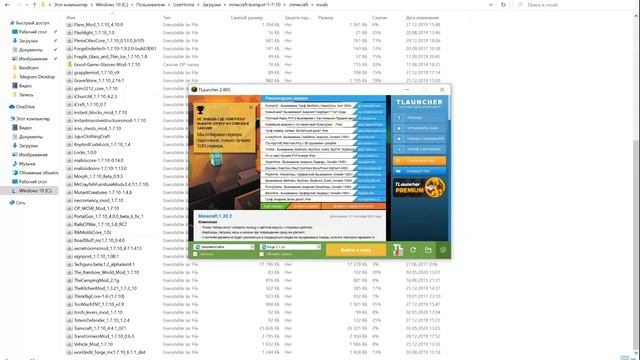The height and width of the screenshot is (360, 640).
Task: Click the Up arrow in File Explorer
Action: click(x=34, y=4)
